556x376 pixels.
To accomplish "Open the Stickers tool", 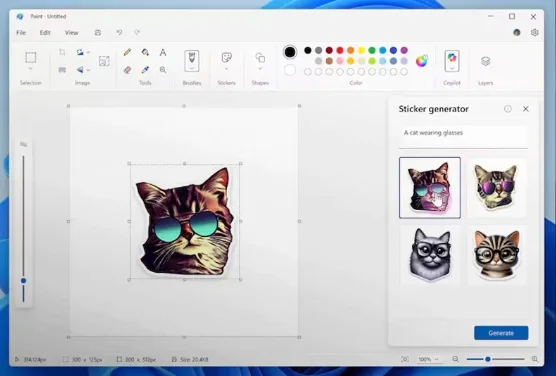I will click(227, 57).
